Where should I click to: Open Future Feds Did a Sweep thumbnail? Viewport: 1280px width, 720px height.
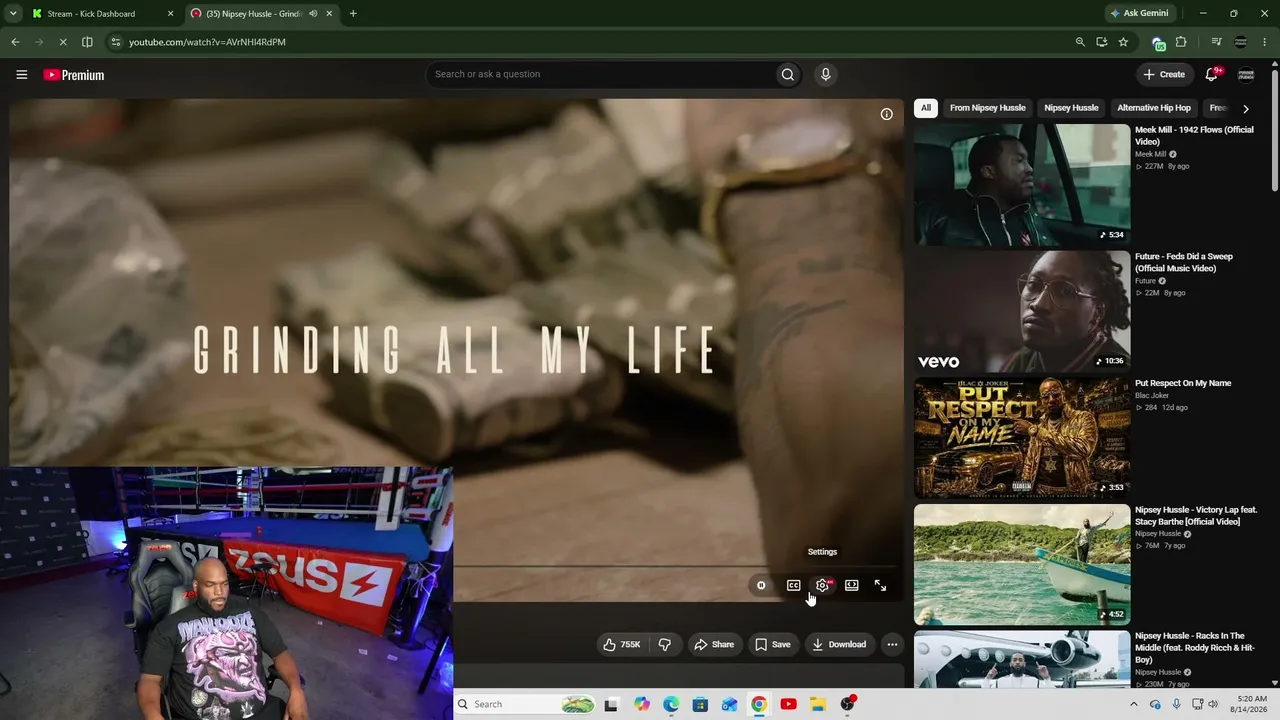(x=1022, y=311)
